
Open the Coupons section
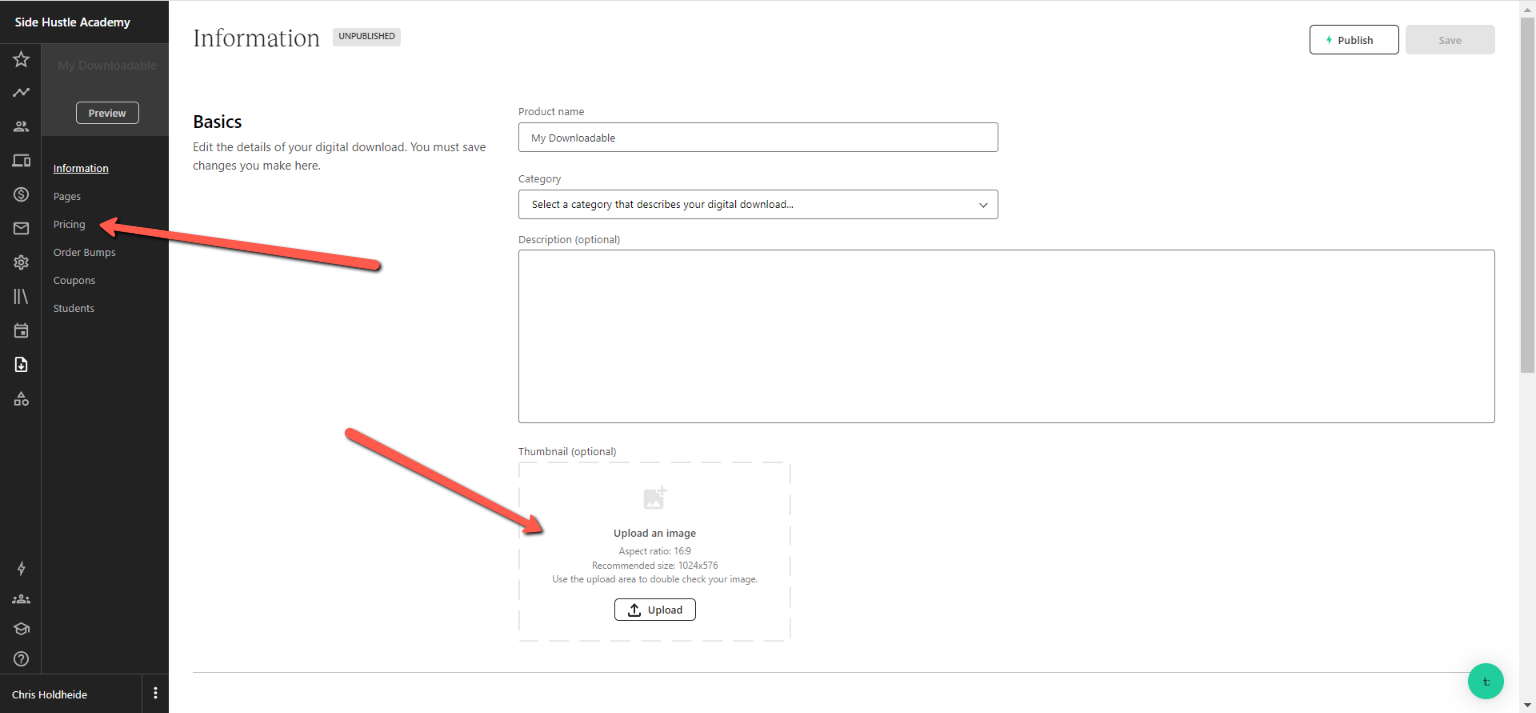point(74,280)
